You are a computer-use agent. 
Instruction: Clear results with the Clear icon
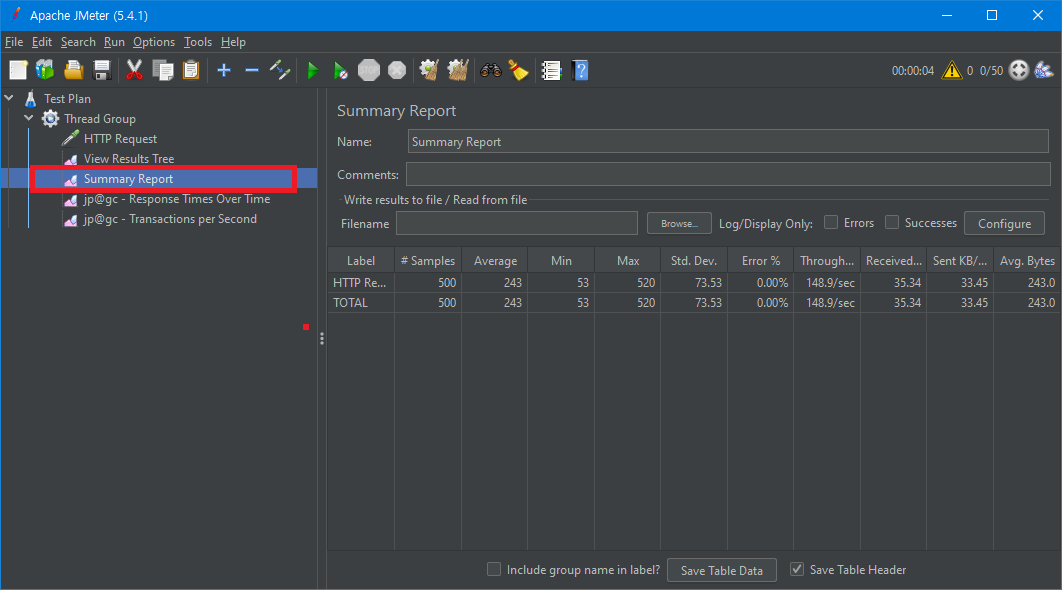tap(429, 70)
